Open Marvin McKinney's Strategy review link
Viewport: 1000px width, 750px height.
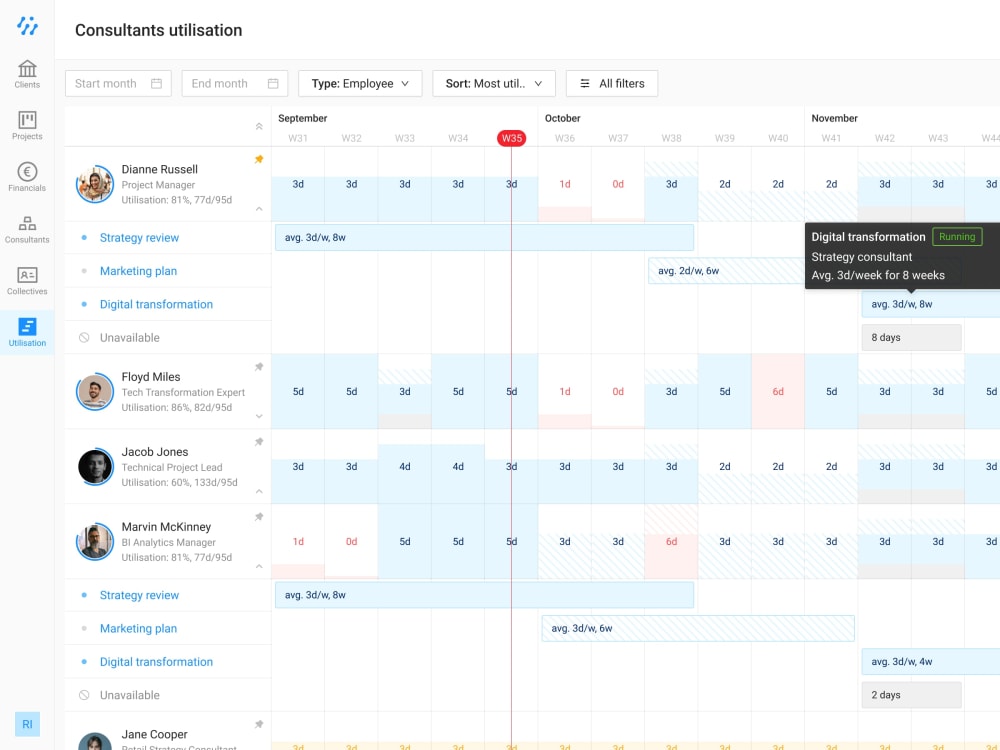coord(139,595)
